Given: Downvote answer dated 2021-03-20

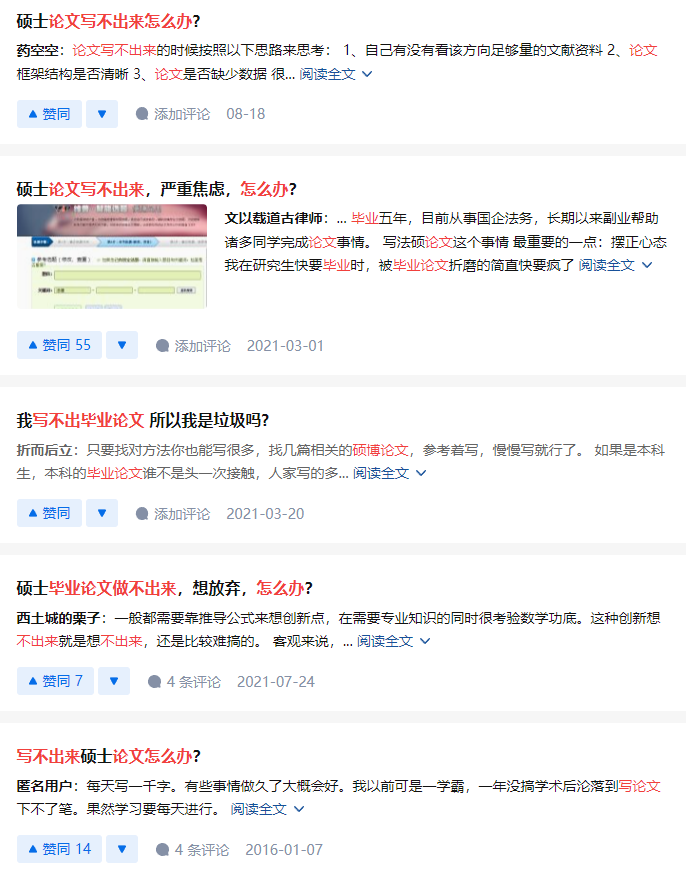Looking at the screenshot, I should pyautogui.click(x=102, y=513).
